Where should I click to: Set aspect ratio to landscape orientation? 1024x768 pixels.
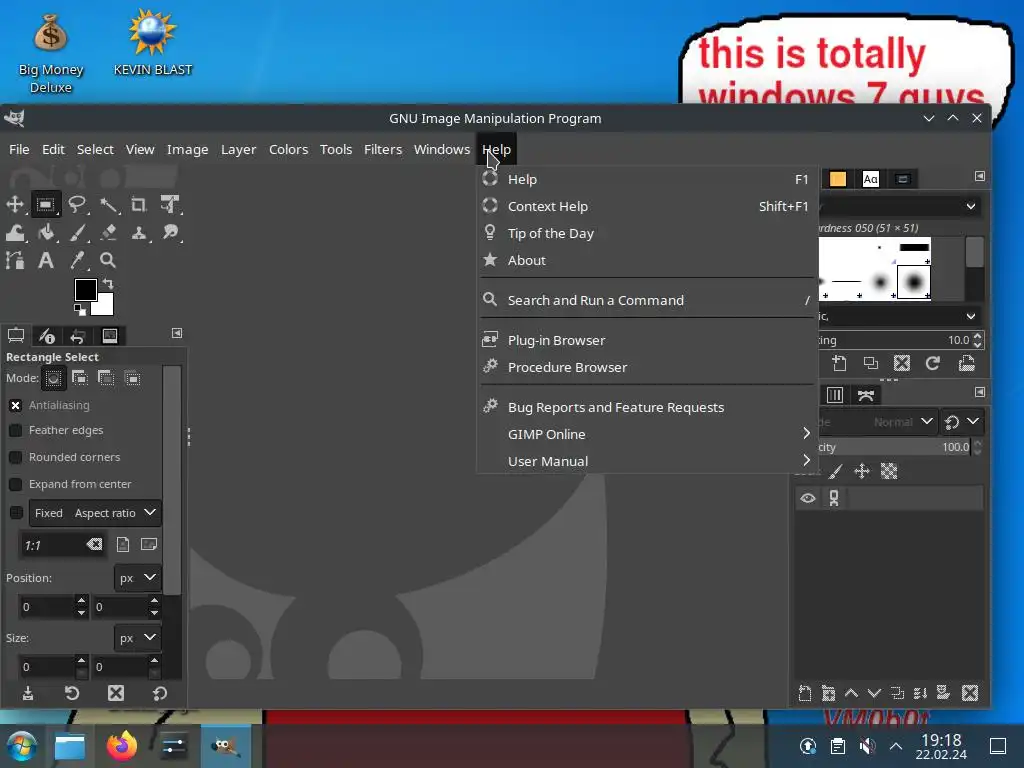coord(149,544)
